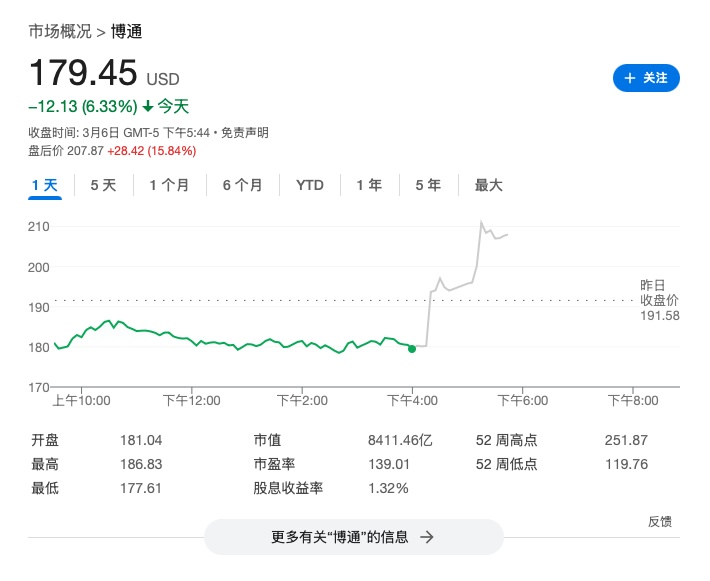Switch to the 5 天 tab
This screenshot has height=581, width=710.
[x=103, y=185]
